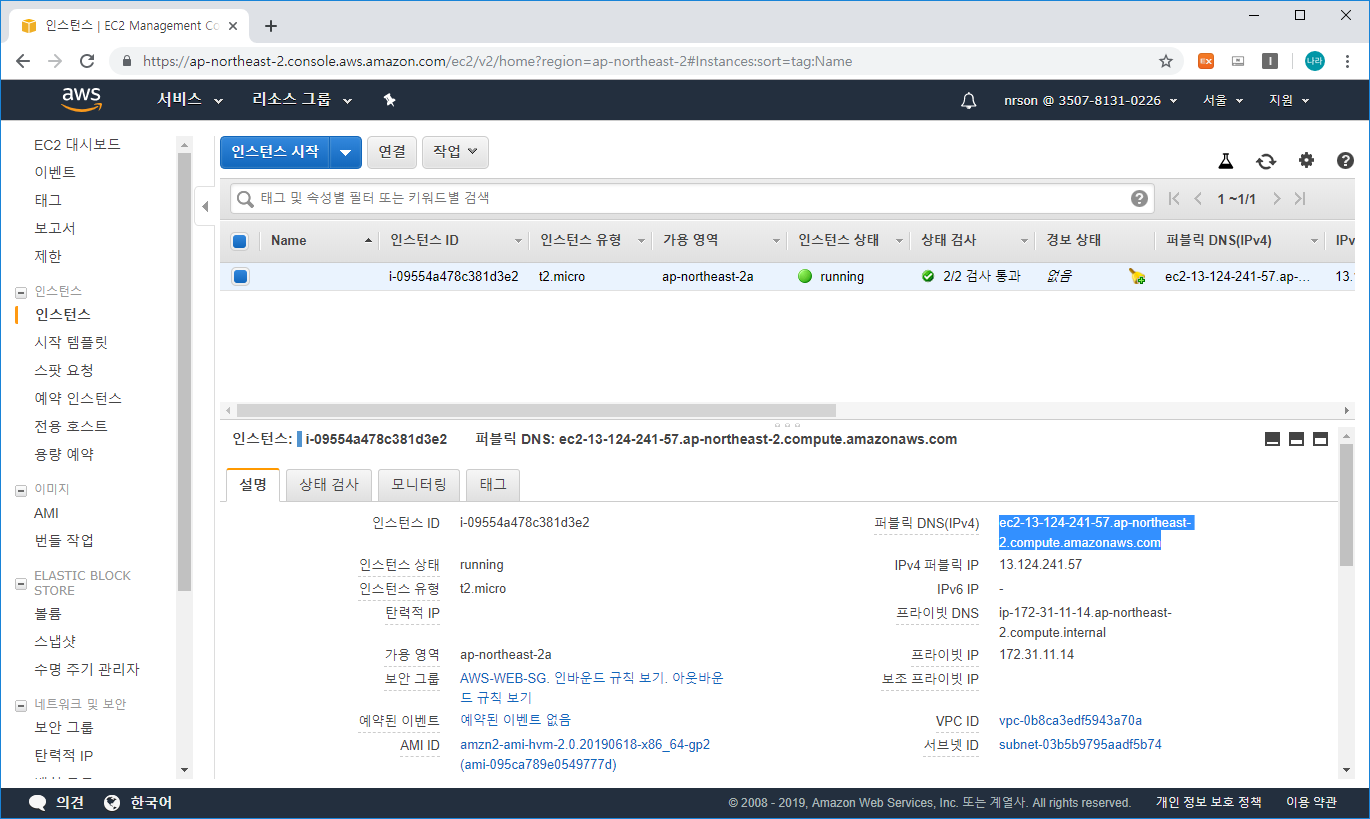Reload the browser page
The width and height of the screenshot is (1370, 819).
87,61
